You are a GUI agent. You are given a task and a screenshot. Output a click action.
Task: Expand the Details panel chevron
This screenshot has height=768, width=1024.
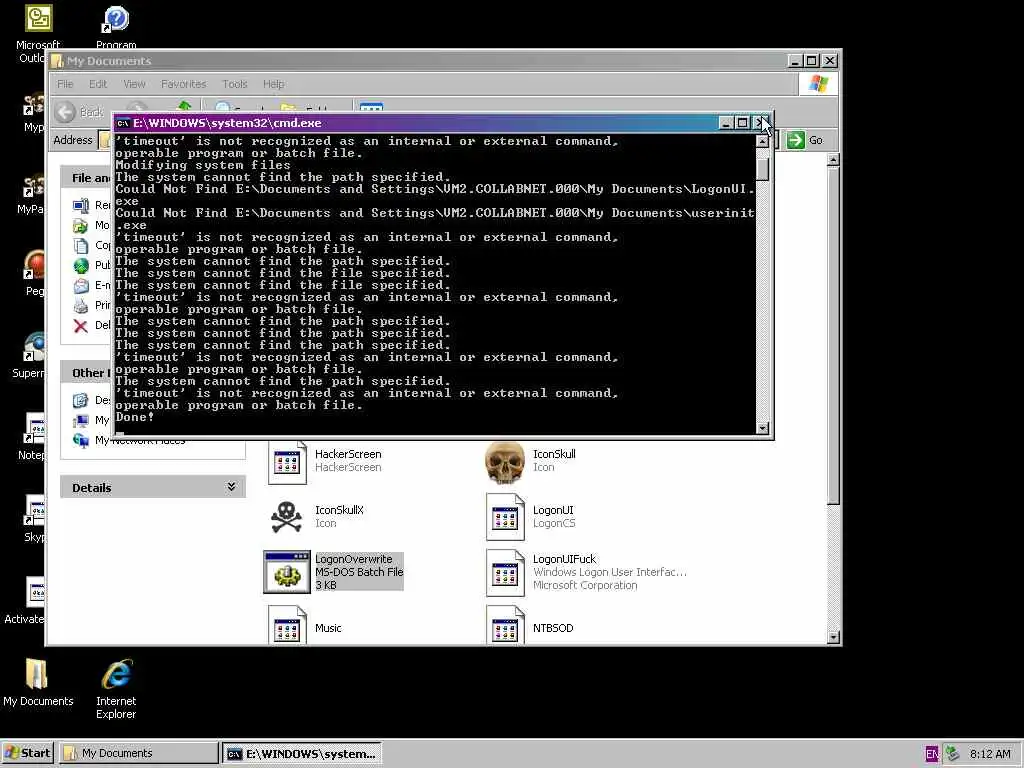click(x=231, y=487)
